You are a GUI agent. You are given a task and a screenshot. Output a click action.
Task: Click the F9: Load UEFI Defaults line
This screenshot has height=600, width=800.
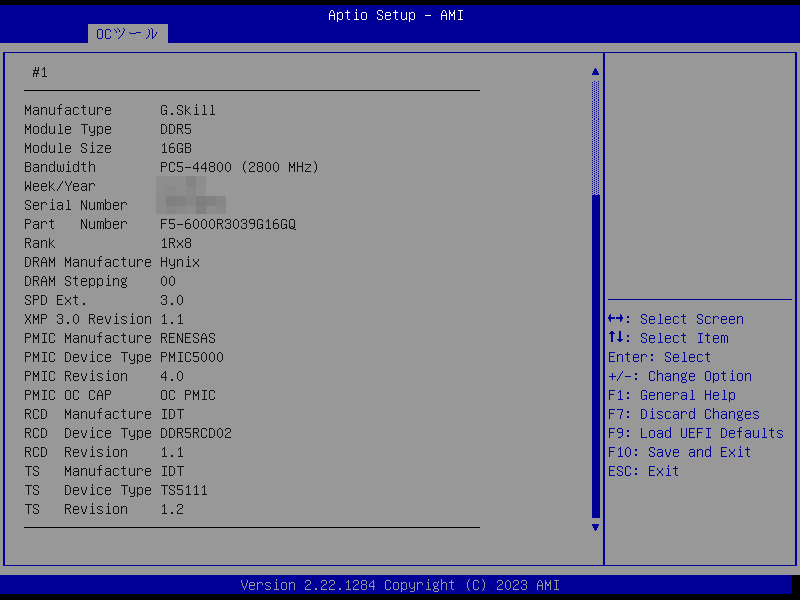pyautogui.click(x=696, y=433)
